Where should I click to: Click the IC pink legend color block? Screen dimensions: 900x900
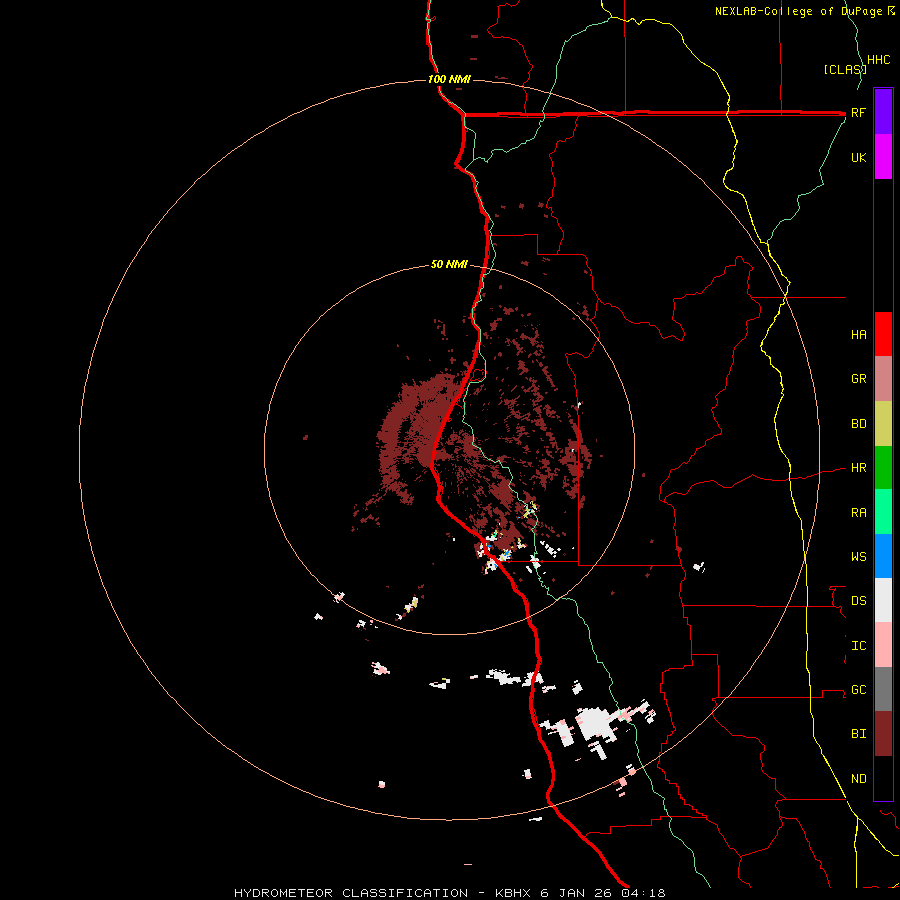[x=883, y=645]
